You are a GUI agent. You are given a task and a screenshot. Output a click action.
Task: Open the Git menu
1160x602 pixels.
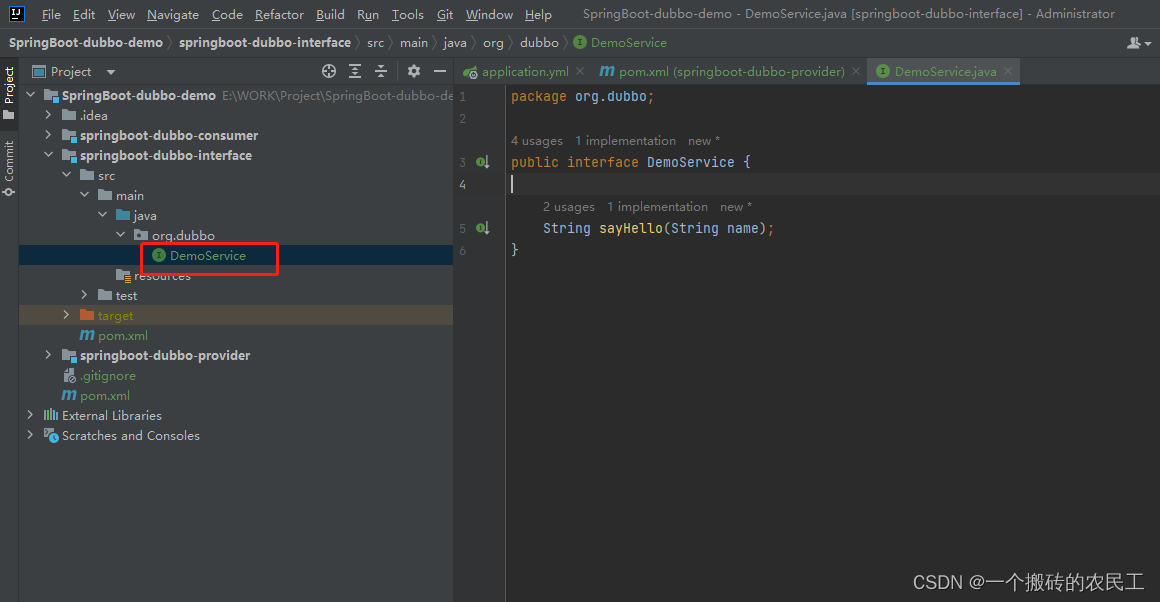pos(445,14)
